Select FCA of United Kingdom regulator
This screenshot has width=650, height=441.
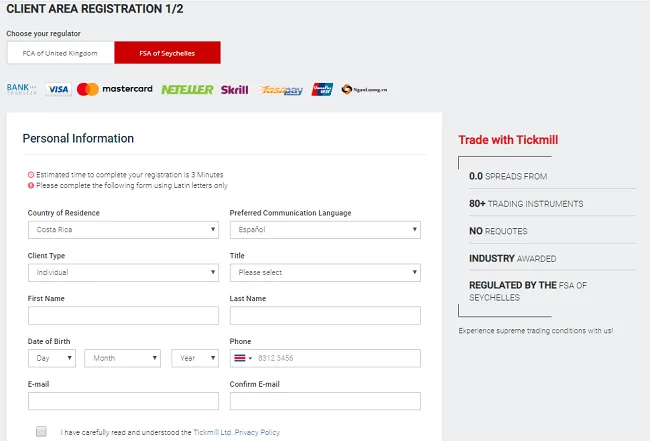pos(61,53)
